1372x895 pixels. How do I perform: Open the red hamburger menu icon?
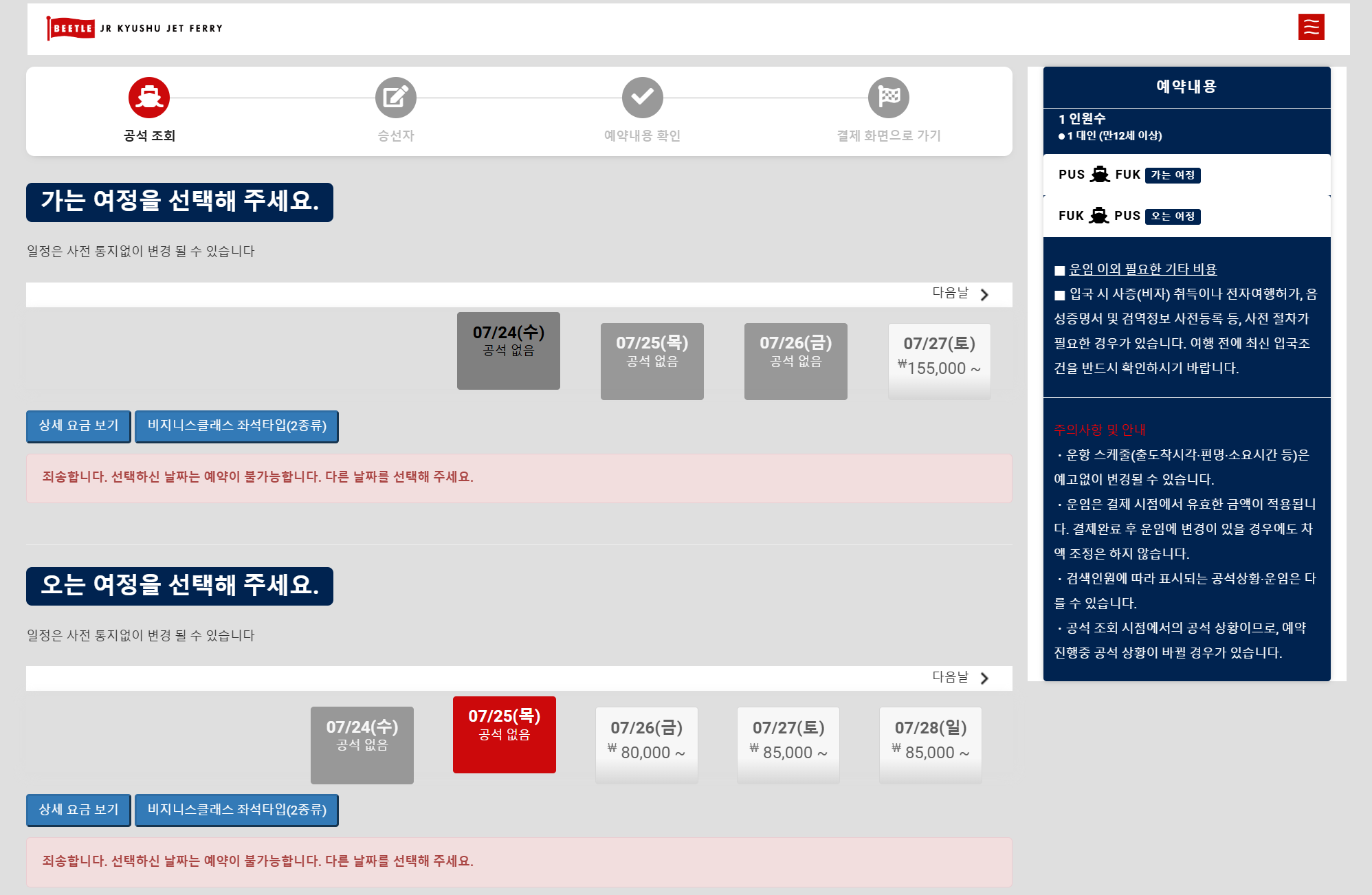(1311, 27)
